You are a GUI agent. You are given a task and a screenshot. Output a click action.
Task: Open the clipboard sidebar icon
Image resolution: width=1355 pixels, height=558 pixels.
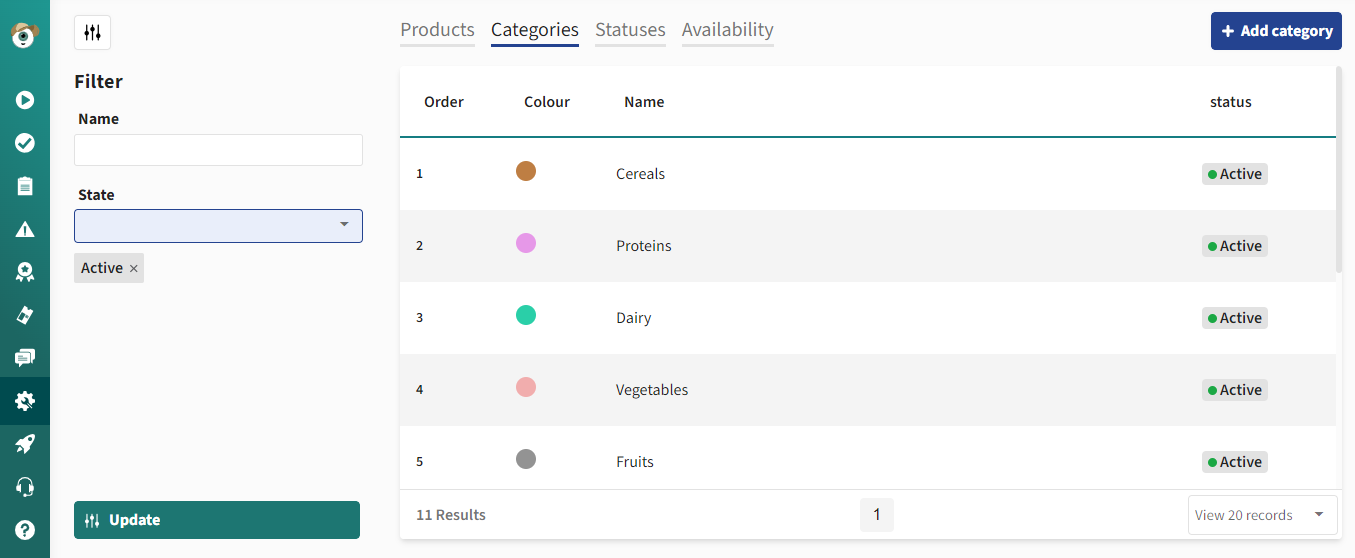click(x=25, y=186)
